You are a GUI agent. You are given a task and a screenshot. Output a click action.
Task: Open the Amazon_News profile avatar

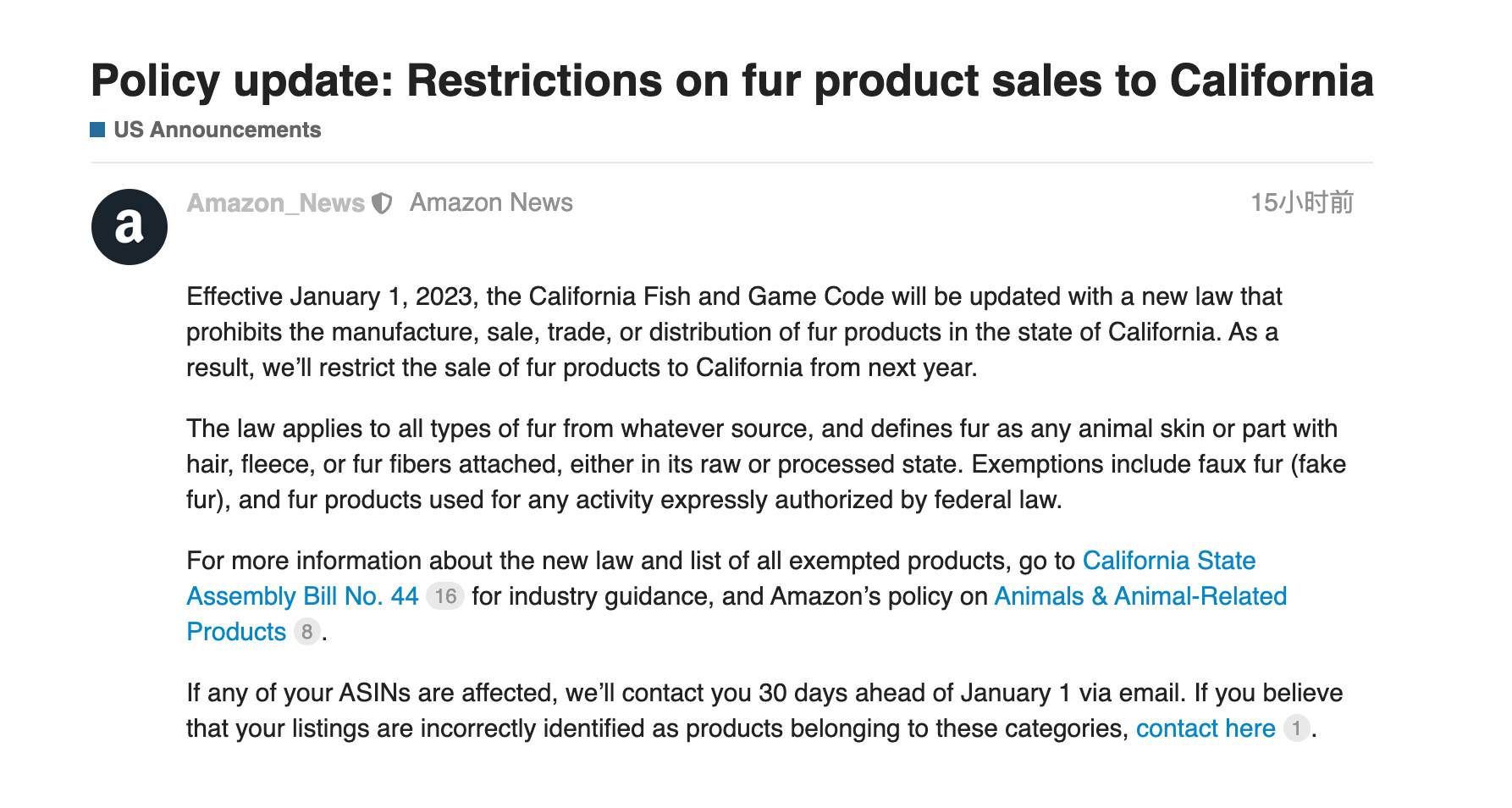point(129,227)
